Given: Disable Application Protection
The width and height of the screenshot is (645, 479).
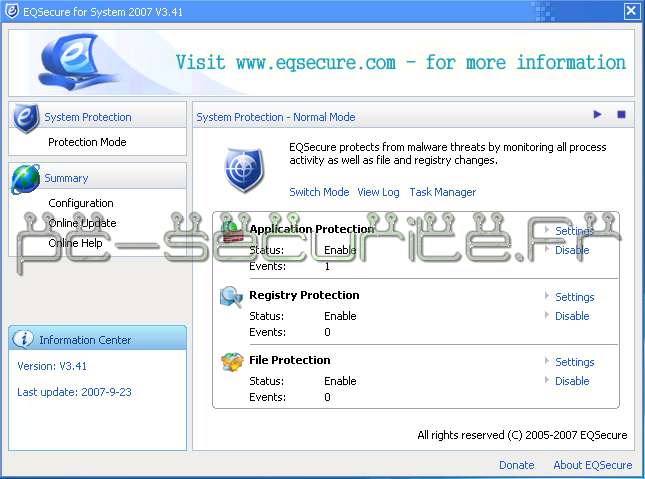Looking at the screenshot, I should (572, 250).
